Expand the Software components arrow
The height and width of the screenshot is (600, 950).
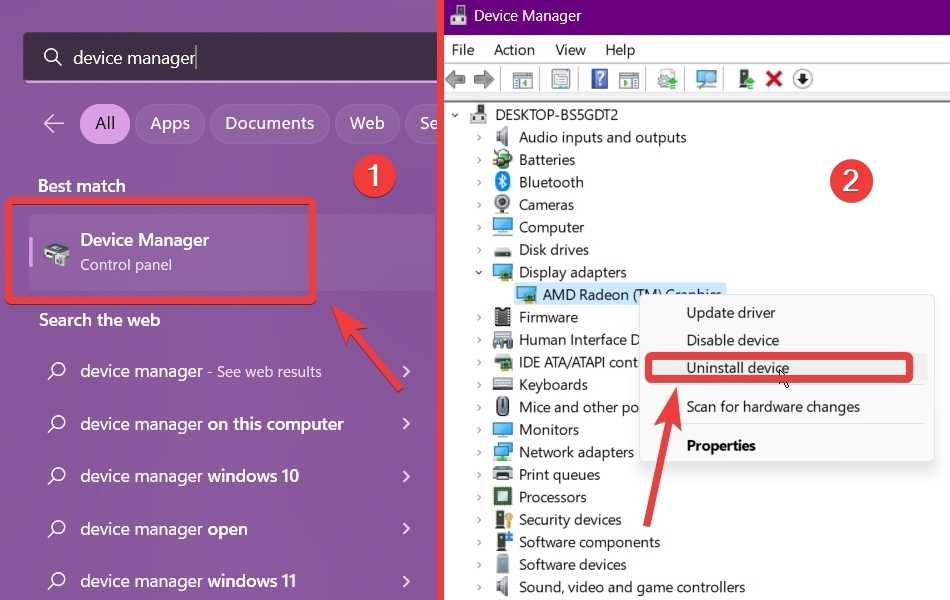coord(479,542)
